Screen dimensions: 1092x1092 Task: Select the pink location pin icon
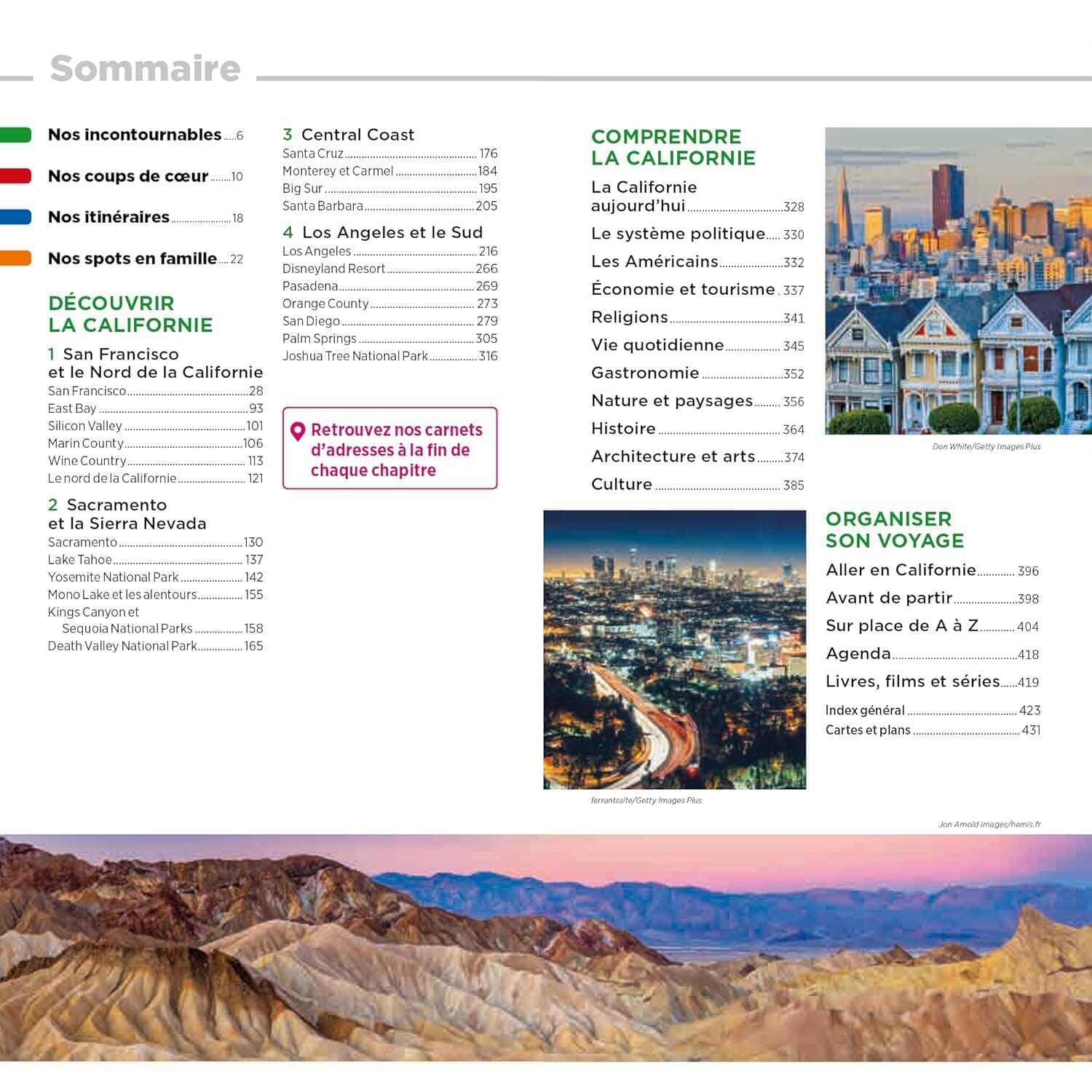point(296,430)
